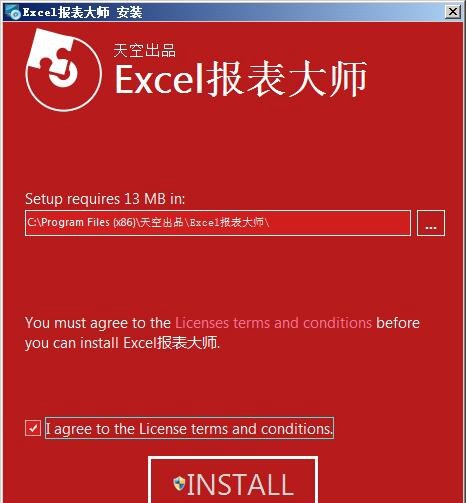Image resolution: width=466 pixels, height=503 pixels.
Task: Click the "you can install Excel报表大师." line
Action: click(122, 343)
